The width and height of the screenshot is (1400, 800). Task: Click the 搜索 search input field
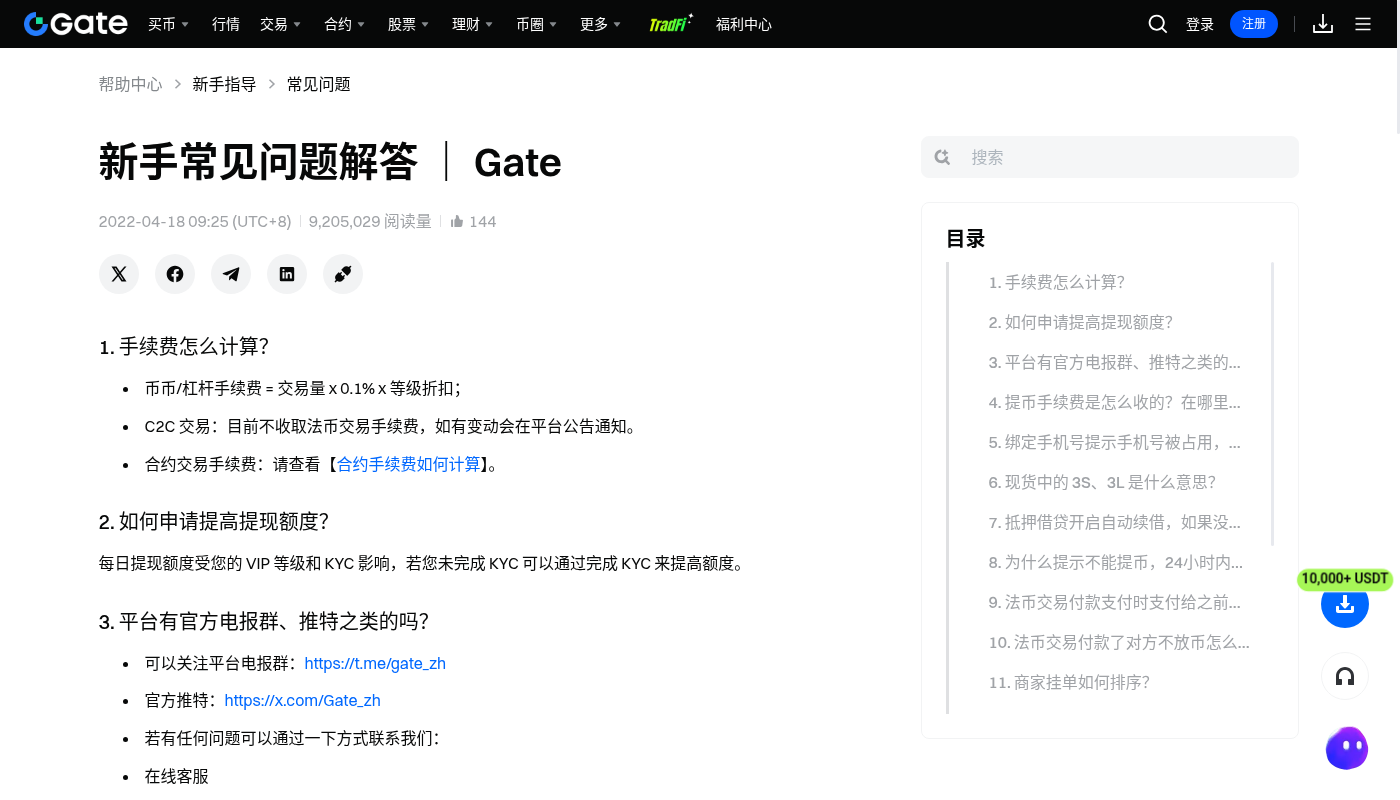click(x=1110, y=157)
